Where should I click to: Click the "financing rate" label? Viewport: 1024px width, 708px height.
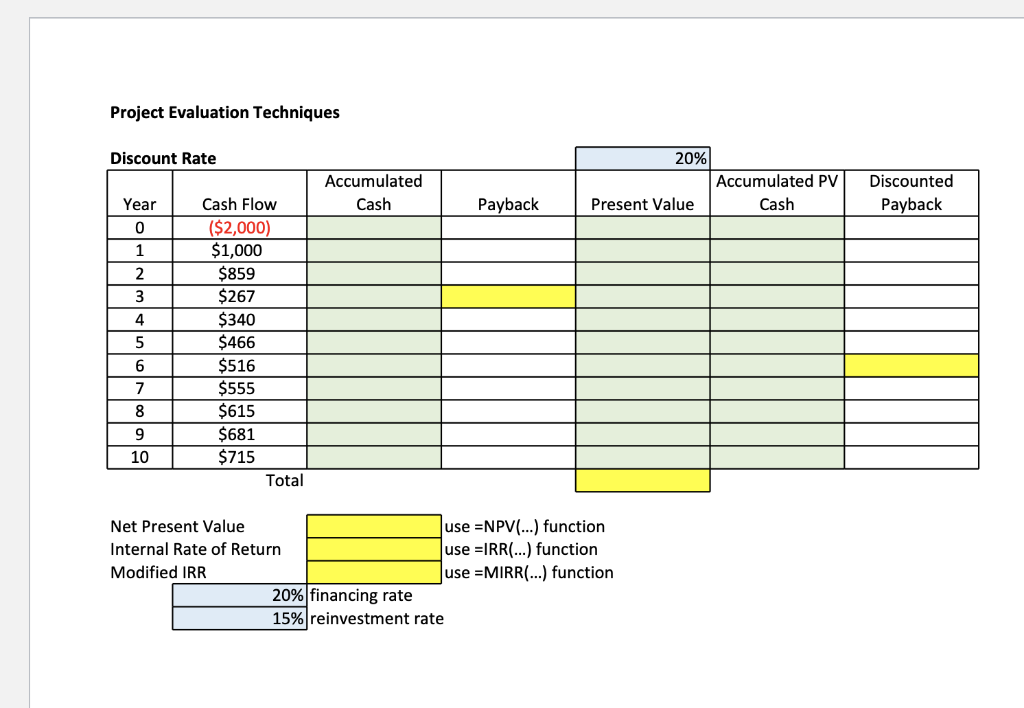click(361, 596)
